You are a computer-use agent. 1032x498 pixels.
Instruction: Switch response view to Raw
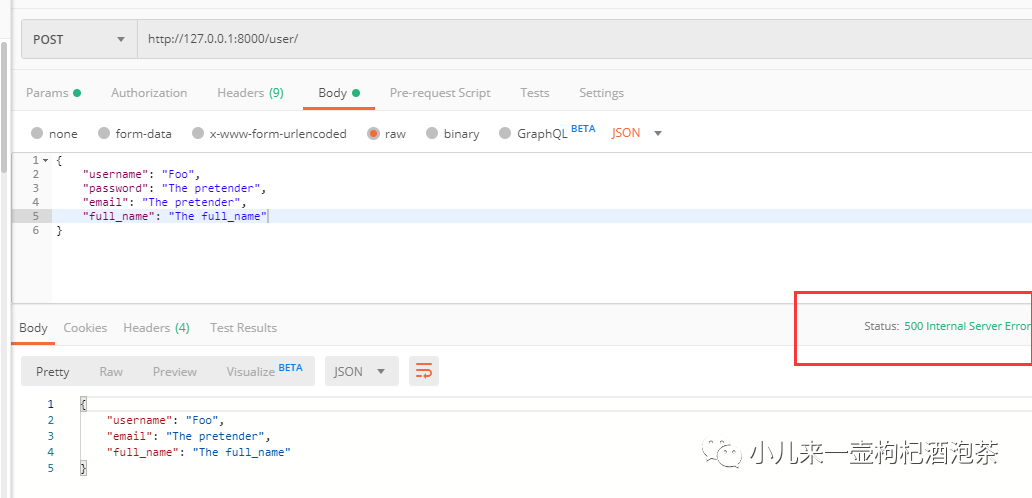coord(111,371)
